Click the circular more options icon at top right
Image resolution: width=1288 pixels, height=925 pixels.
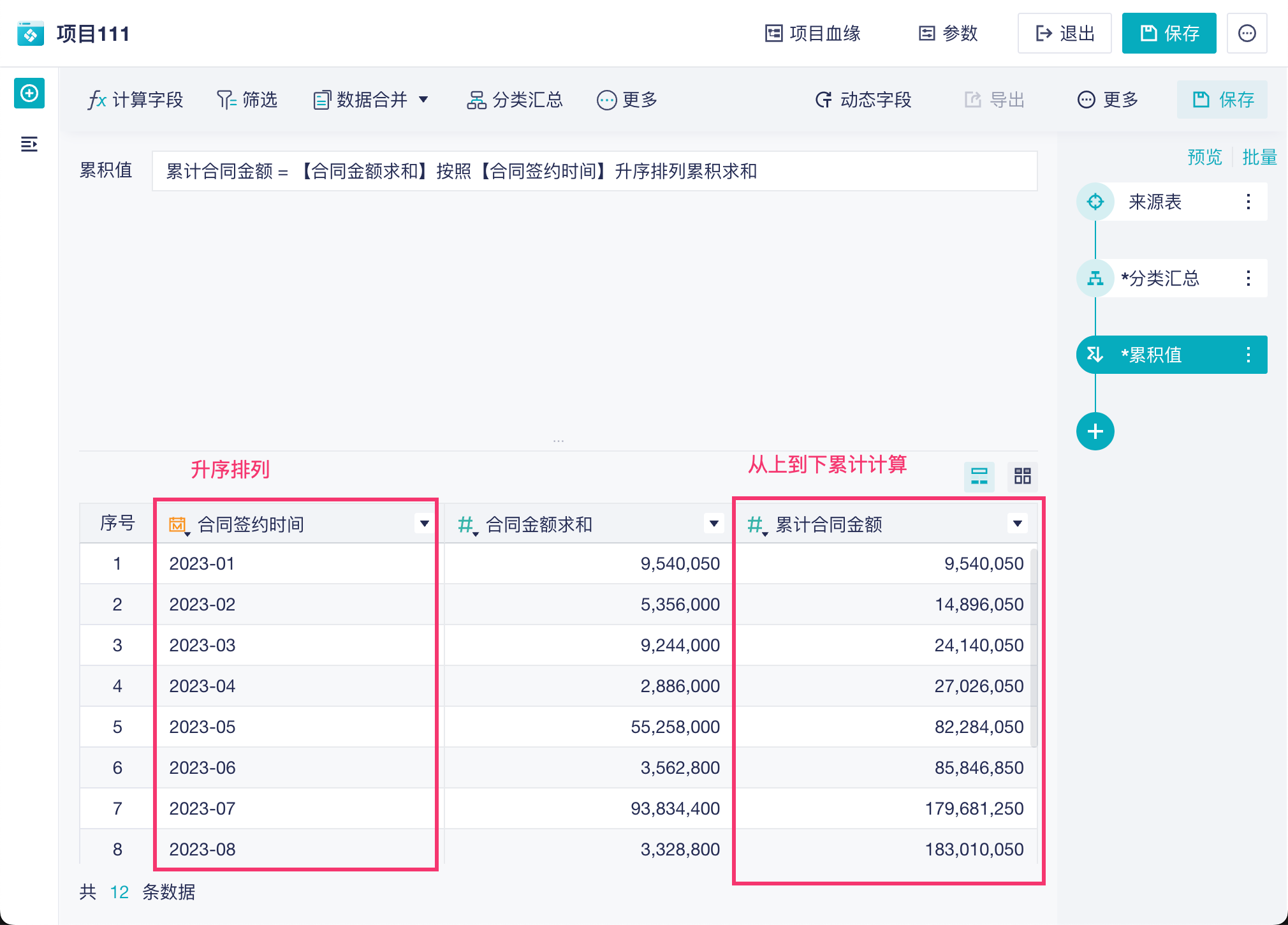point(1247,33)
